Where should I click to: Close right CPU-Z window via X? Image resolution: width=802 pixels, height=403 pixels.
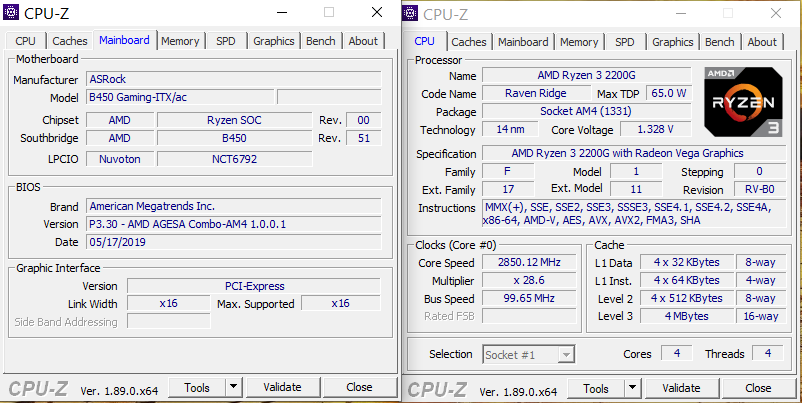(776, 14)
